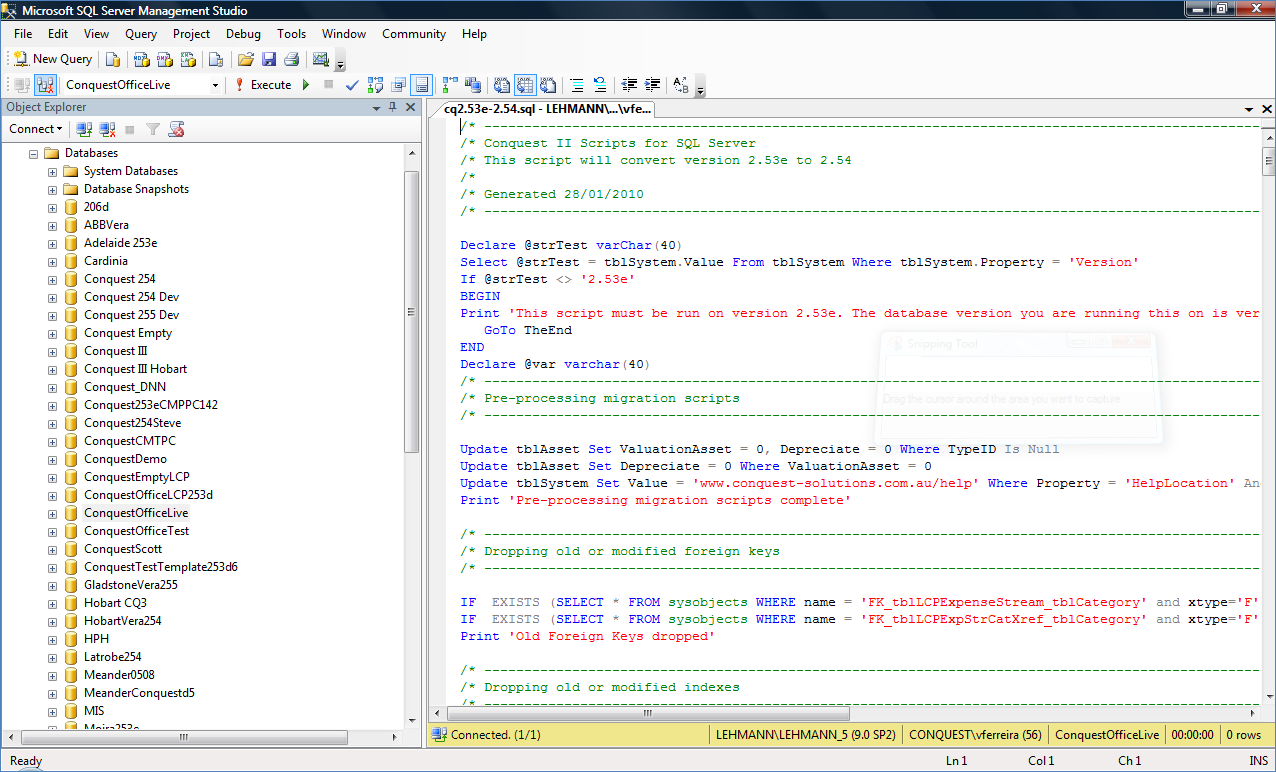Start a SQL Server Compact Edition Query
Image resolution: width=1276 pixels, height=772 pixels.
[x=215, y=59]
